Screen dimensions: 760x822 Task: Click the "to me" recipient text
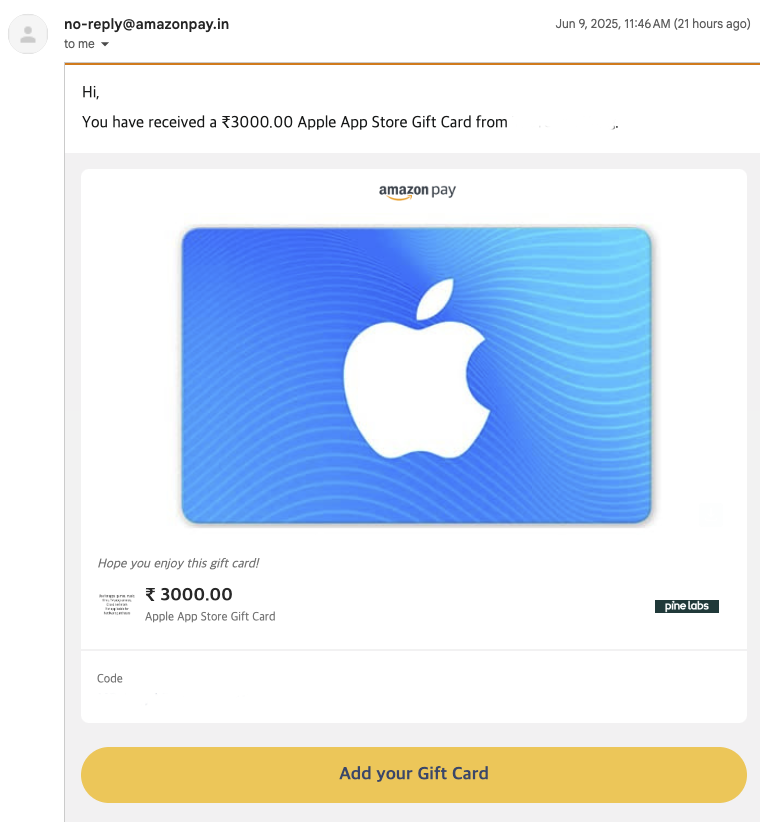tap(79, 44)
